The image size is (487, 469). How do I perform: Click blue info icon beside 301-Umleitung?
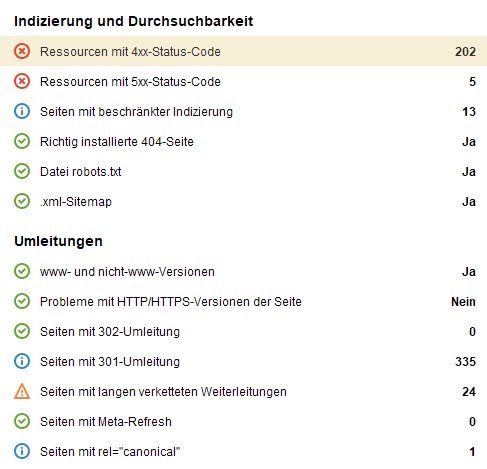click(22, 361)
